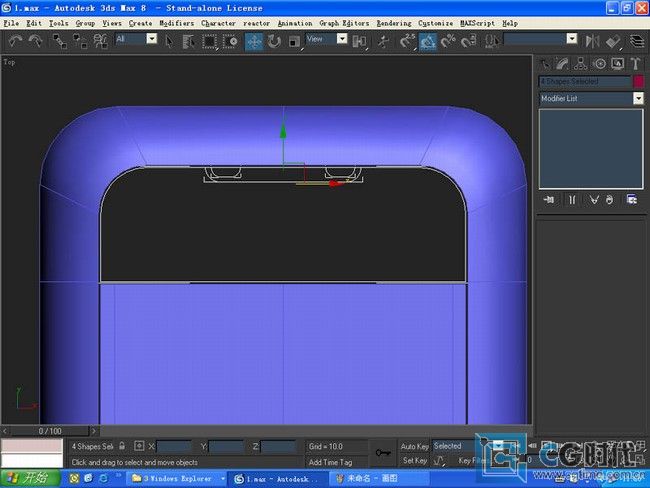650x488 pixels.
Task: Open the Modifiers menu
Action: click(177, 23)
